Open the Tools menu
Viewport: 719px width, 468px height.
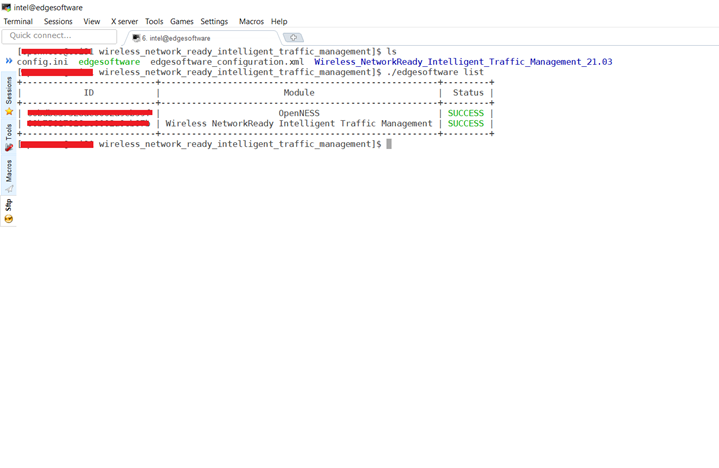pos(154,22)
